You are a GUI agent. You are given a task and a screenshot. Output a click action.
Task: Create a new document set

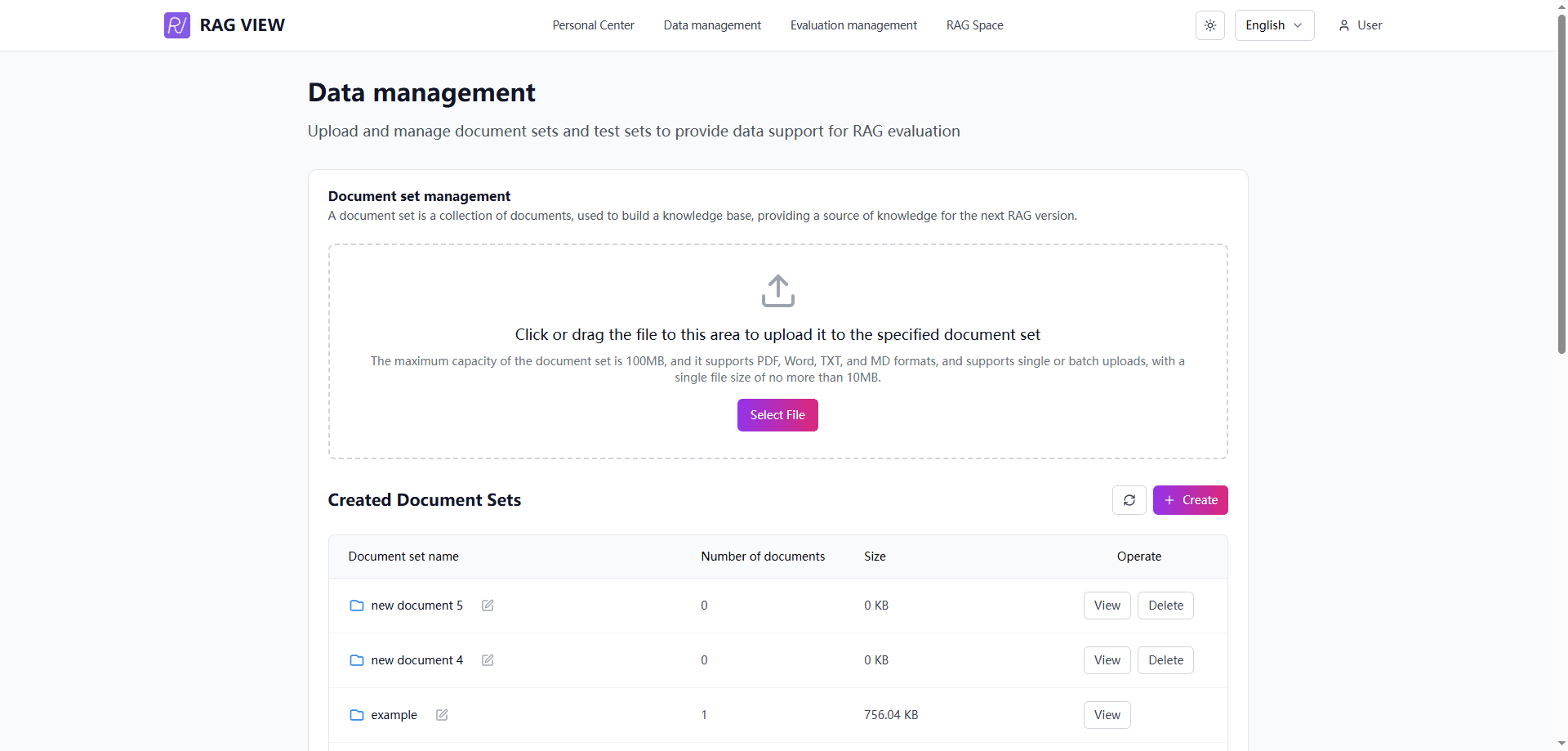[1190, 499]
